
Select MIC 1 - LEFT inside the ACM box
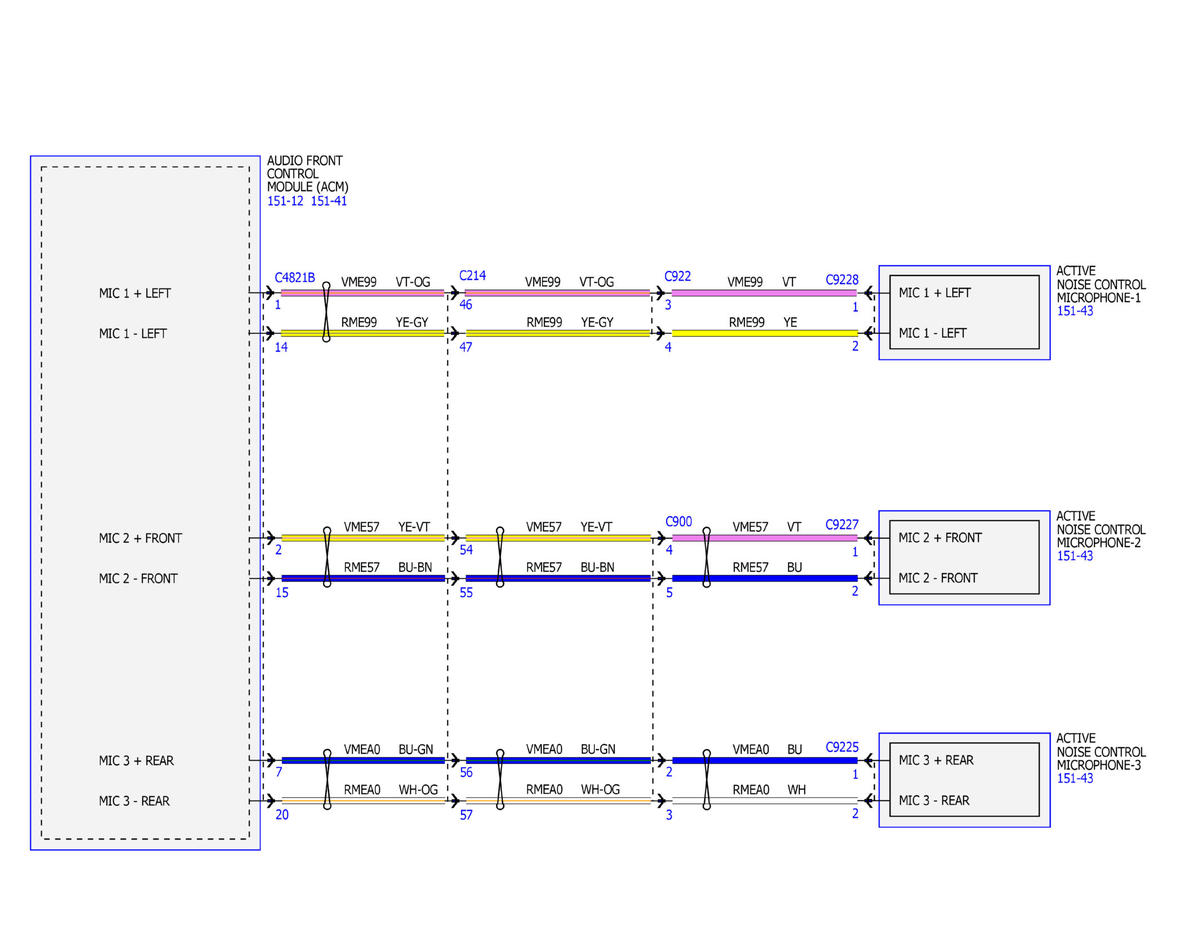(133, 333)
